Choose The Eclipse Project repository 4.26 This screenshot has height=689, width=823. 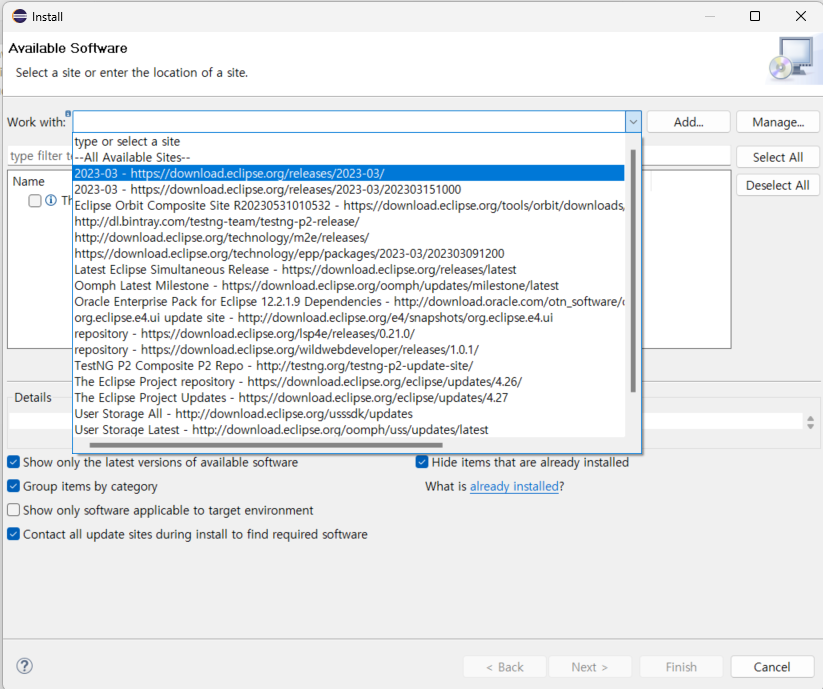pos(349,381)
